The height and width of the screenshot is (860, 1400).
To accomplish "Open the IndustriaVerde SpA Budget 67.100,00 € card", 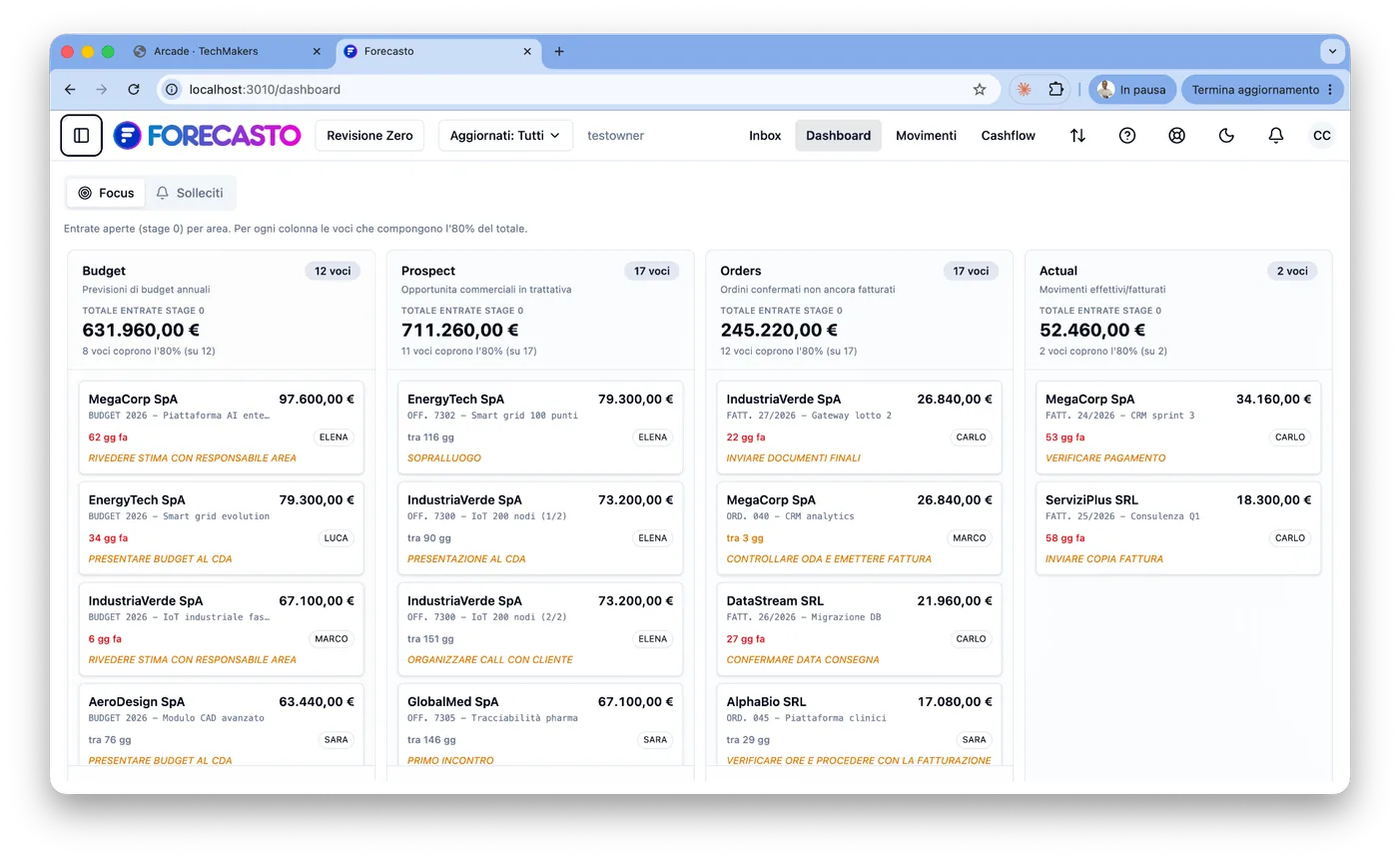I will pos(221,629).
